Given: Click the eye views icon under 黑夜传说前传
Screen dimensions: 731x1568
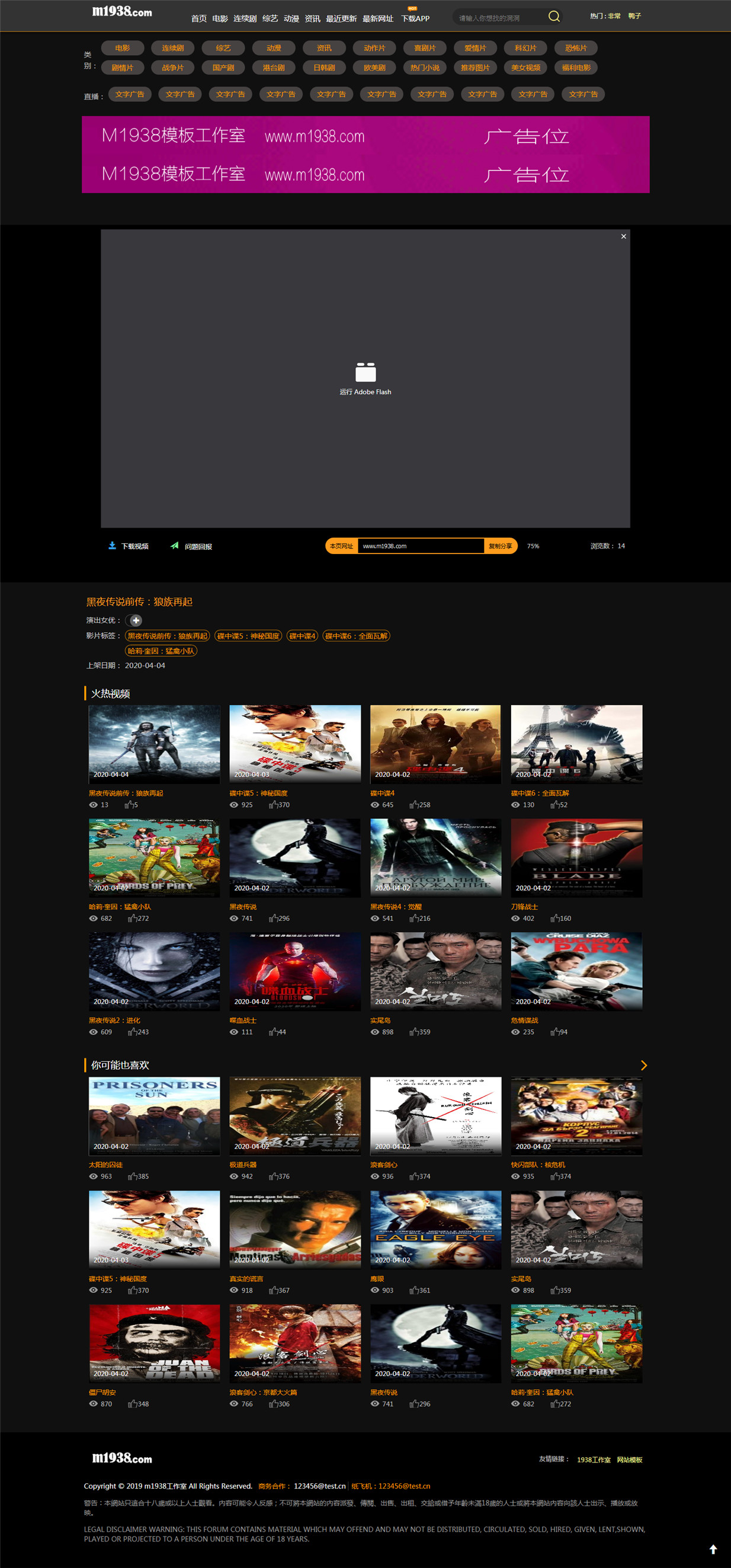Looking at the screenshot, I should [93, 805].
